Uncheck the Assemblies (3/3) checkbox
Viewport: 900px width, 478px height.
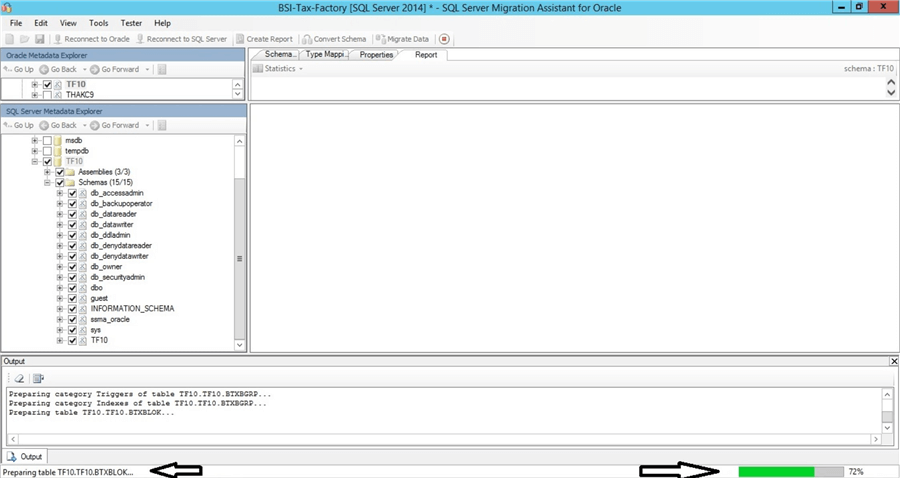click(60, 172)
